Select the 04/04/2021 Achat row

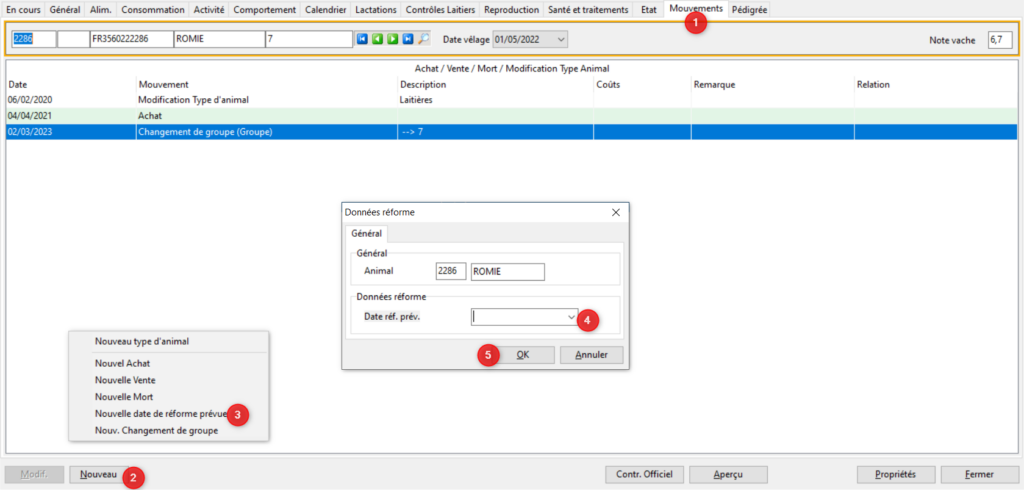point(512,116)
